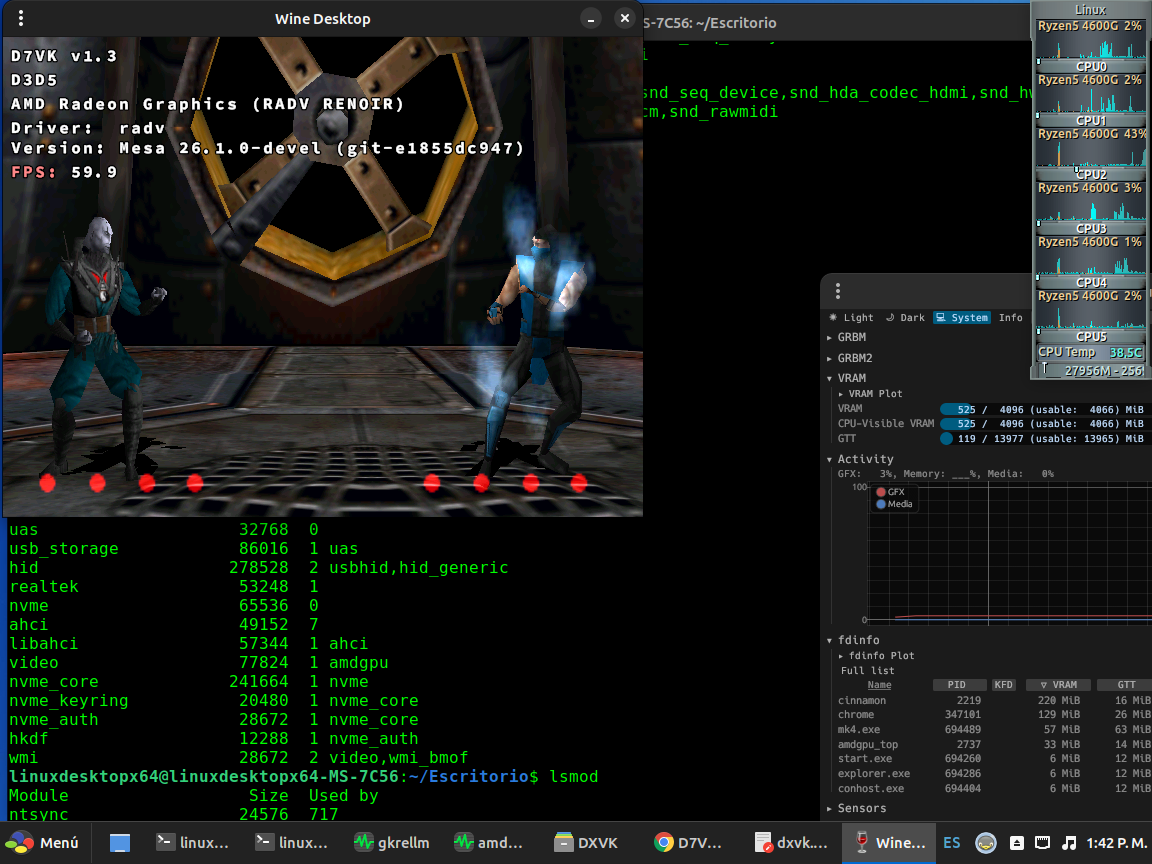Select the cinnamon process row
Image resolution: width=1152 pixels, height=864 pixels.
(993, 700)
